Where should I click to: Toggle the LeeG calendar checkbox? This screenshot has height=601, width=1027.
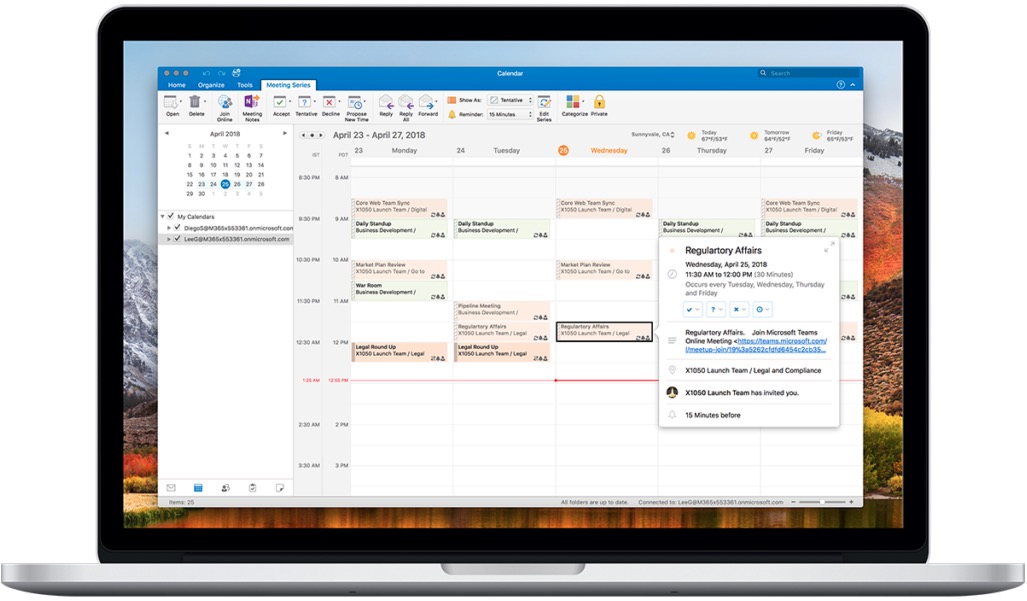tap(177, 239)
